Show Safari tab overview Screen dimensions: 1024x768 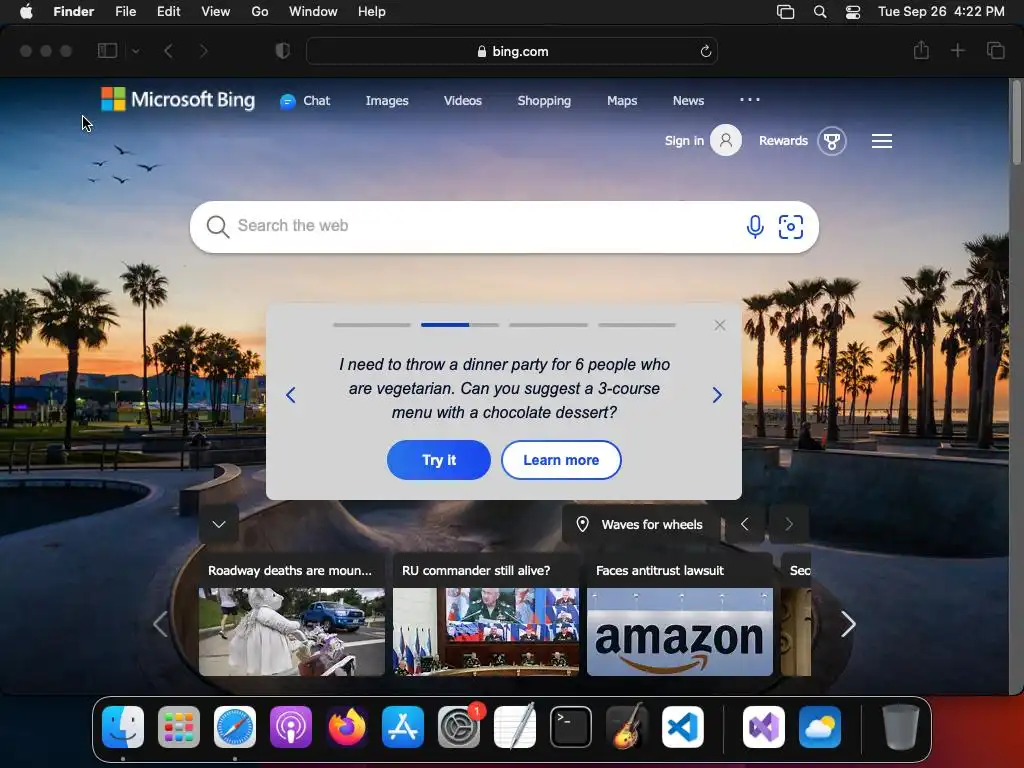click(x=995, y=50)
